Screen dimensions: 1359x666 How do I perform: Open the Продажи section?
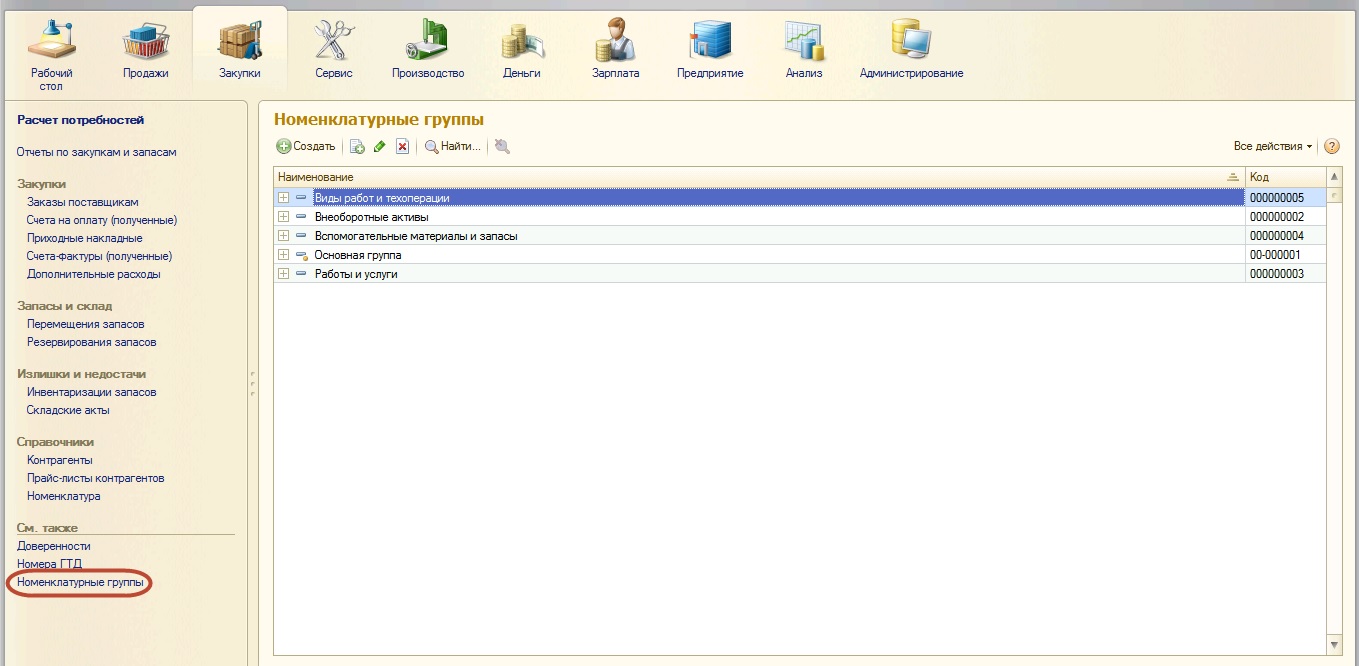click(x=146, y=51)
